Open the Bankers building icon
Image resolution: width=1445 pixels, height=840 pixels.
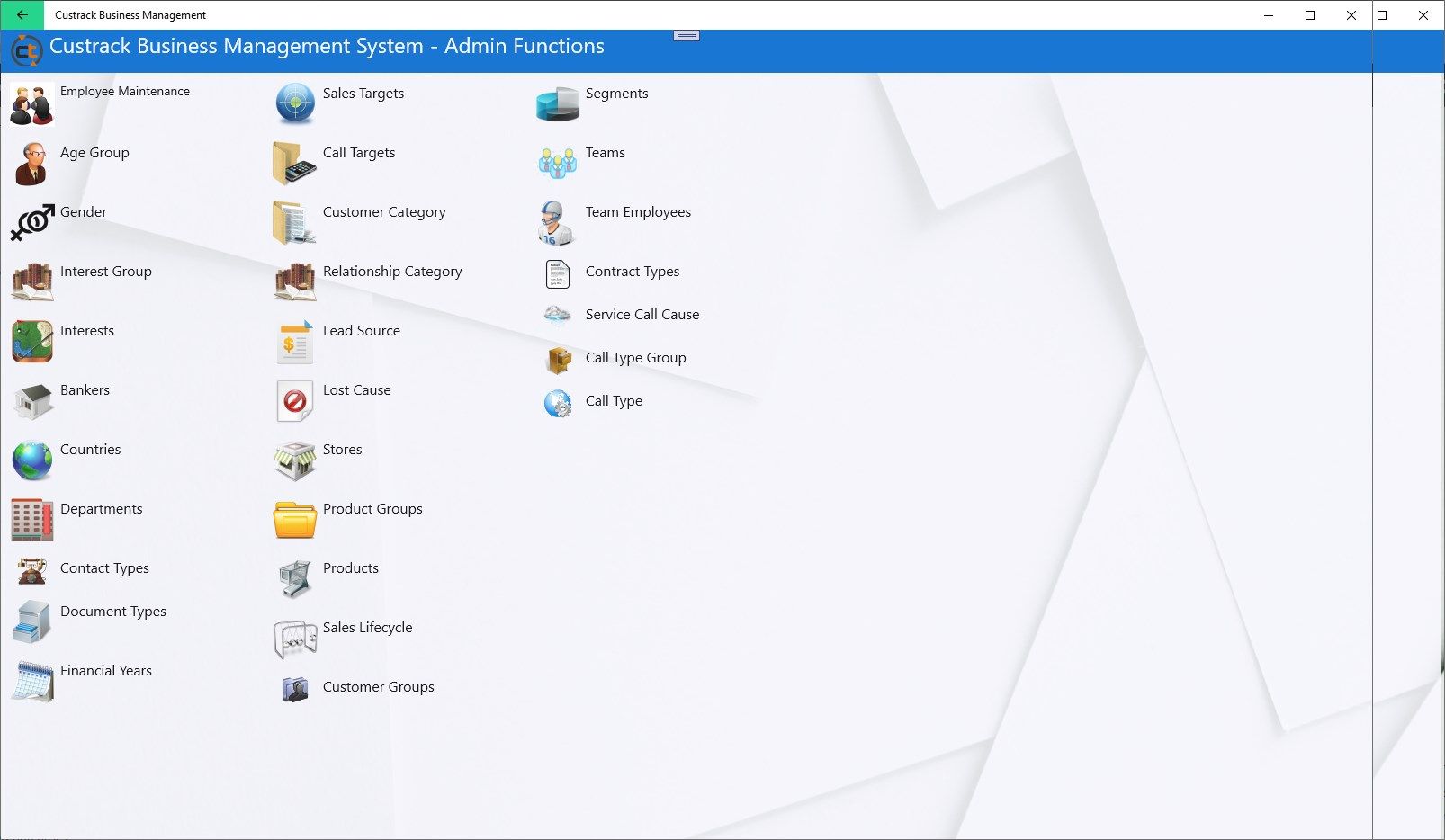(x=32, y=401)
